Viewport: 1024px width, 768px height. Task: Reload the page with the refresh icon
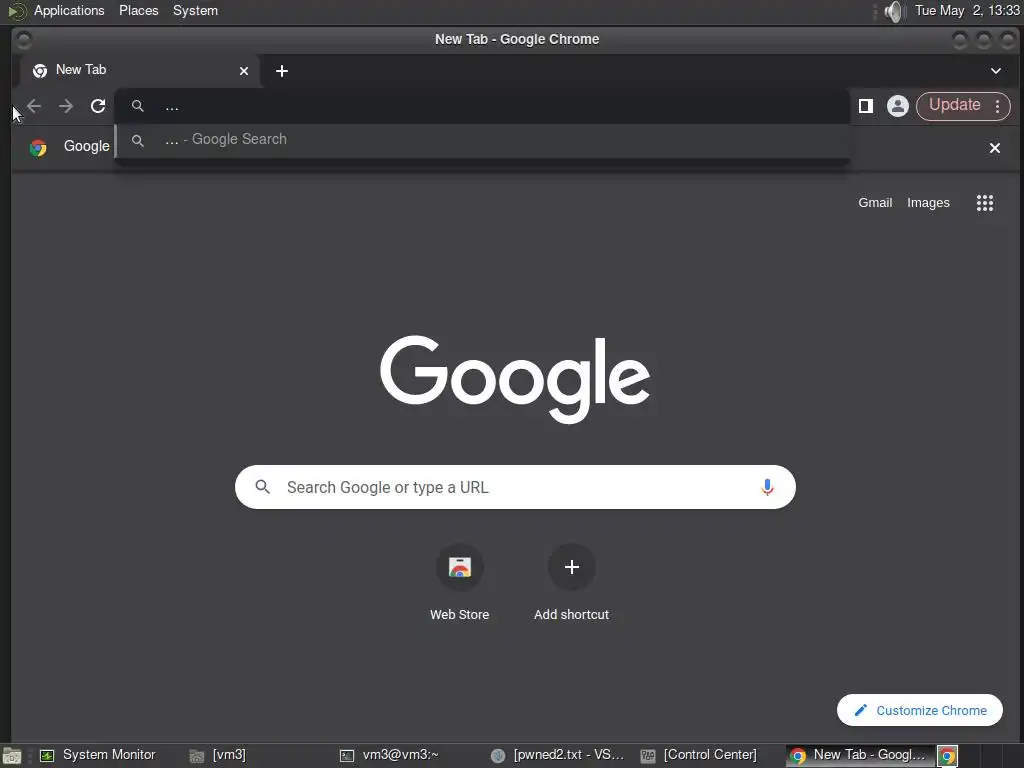[98, 106]
